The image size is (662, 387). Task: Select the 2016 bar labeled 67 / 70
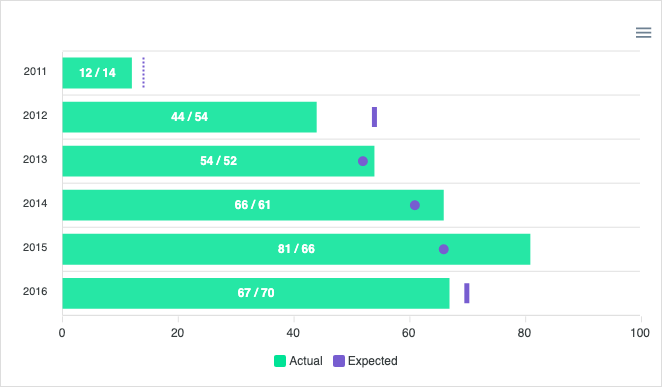256,293
